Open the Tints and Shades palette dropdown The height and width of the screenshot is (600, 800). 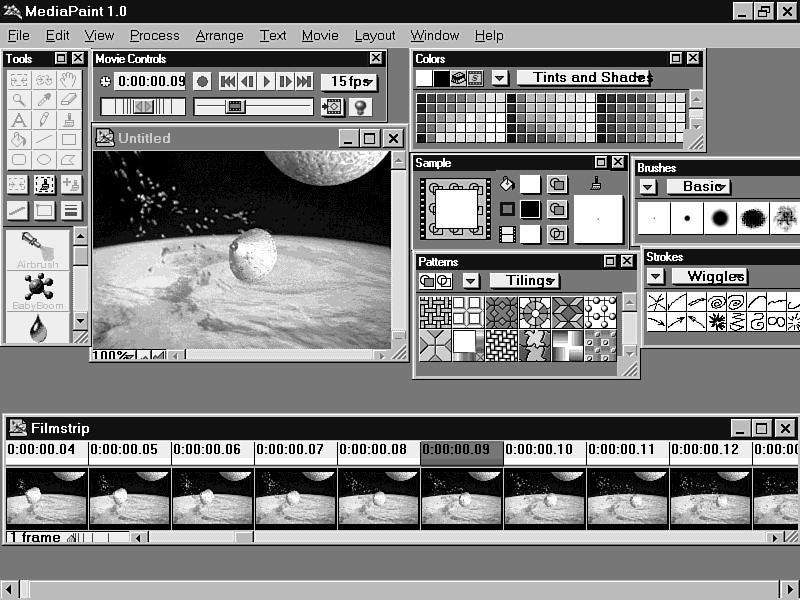pos(585,78)
